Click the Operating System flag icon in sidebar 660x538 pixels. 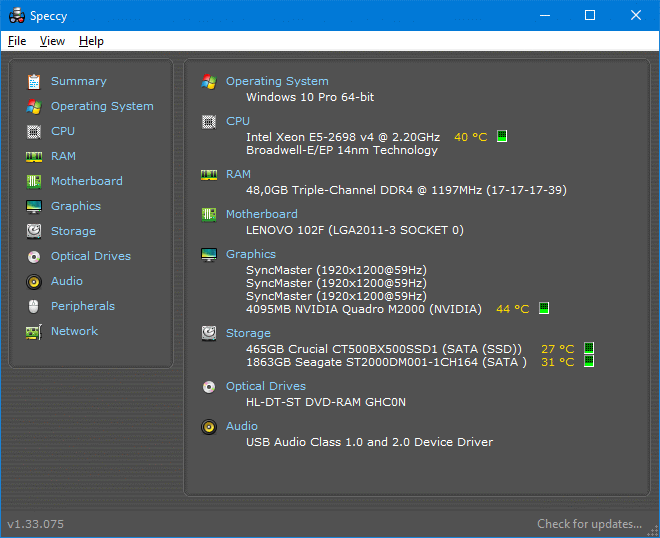[x=34, y=107]
